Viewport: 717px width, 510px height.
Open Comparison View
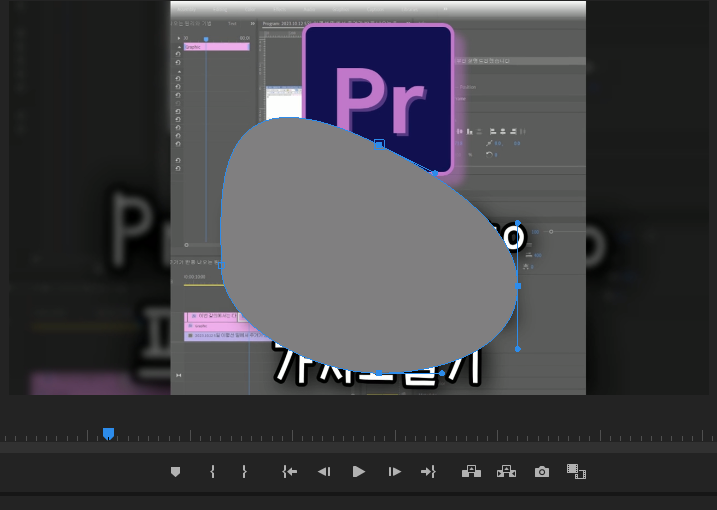(x=576, y=472)
